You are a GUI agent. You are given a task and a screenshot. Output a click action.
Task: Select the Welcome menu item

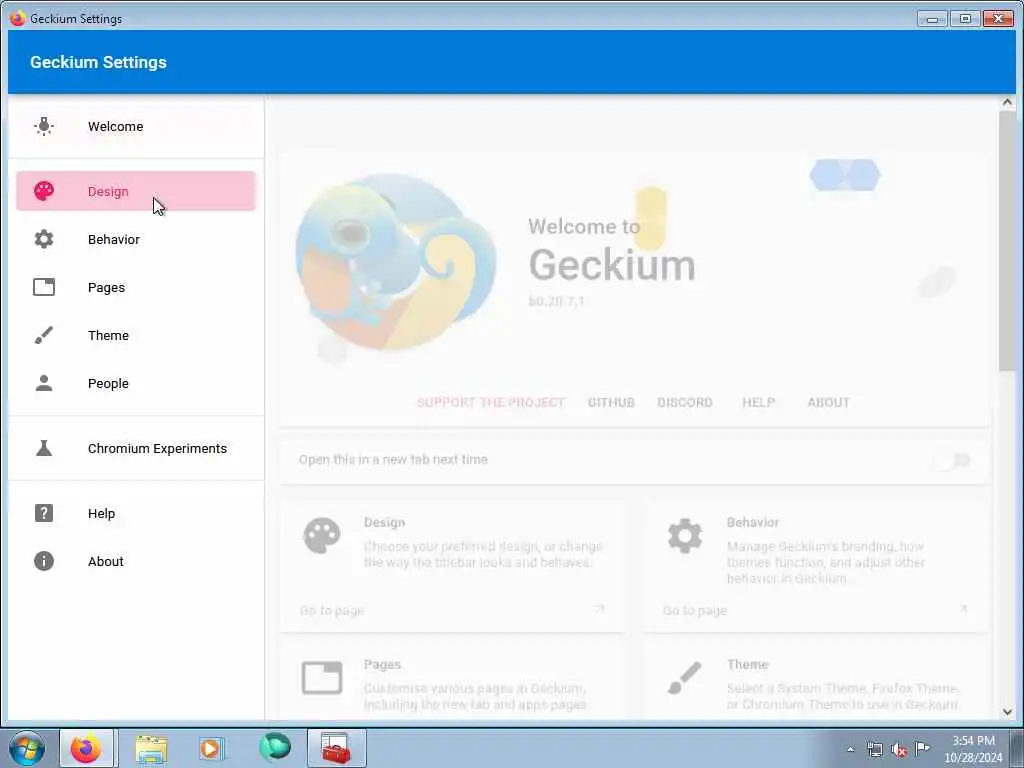pyautogui.click(x=136, y=126)
